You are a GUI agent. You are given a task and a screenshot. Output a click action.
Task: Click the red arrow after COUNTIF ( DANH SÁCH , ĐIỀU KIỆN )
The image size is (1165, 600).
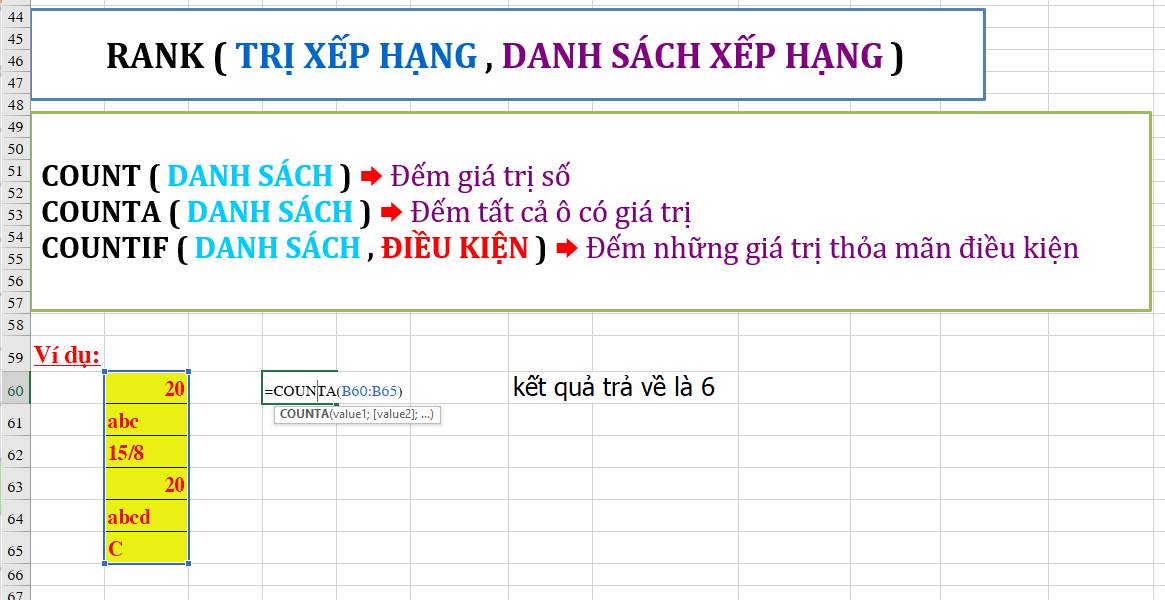tap(567, 247)
